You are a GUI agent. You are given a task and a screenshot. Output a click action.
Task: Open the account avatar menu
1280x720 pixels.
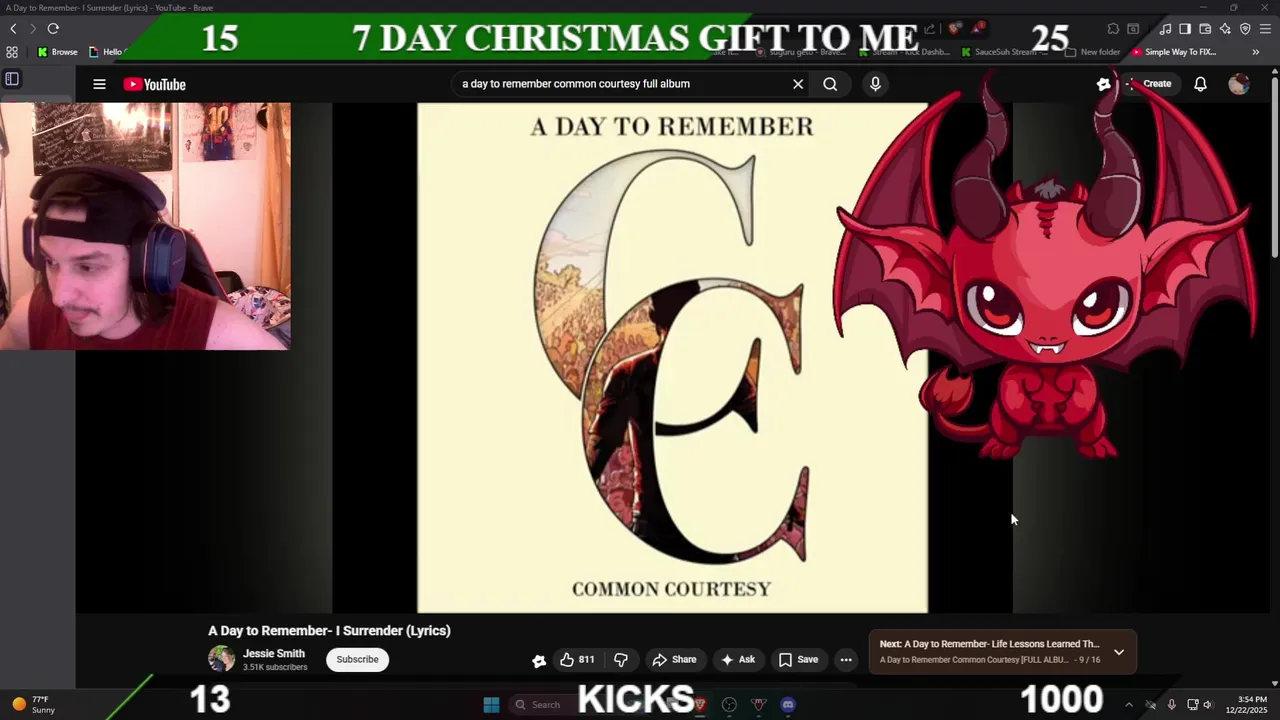1239,84
